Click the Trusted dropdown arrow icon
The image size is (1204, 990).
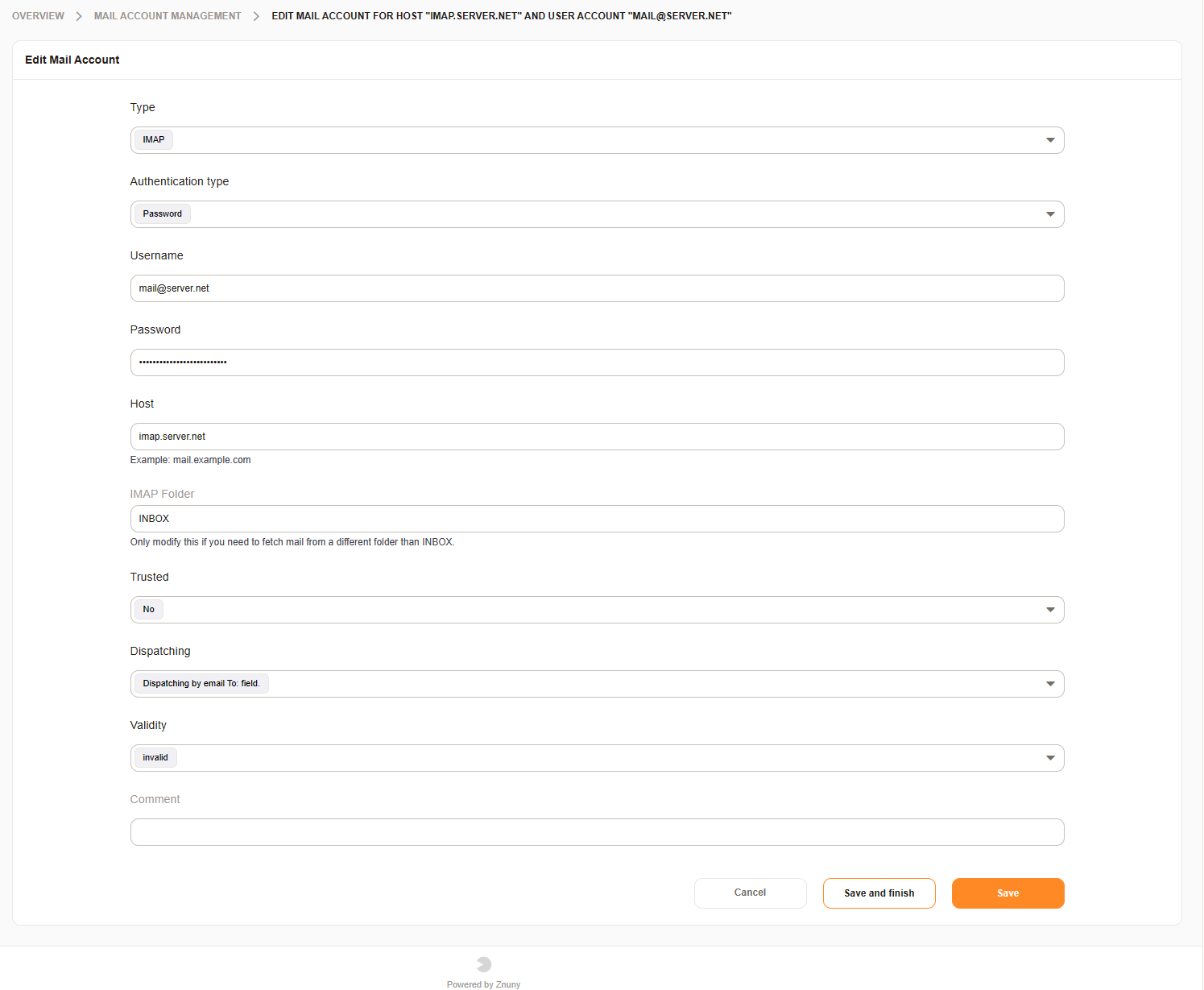click(1049, 610)
